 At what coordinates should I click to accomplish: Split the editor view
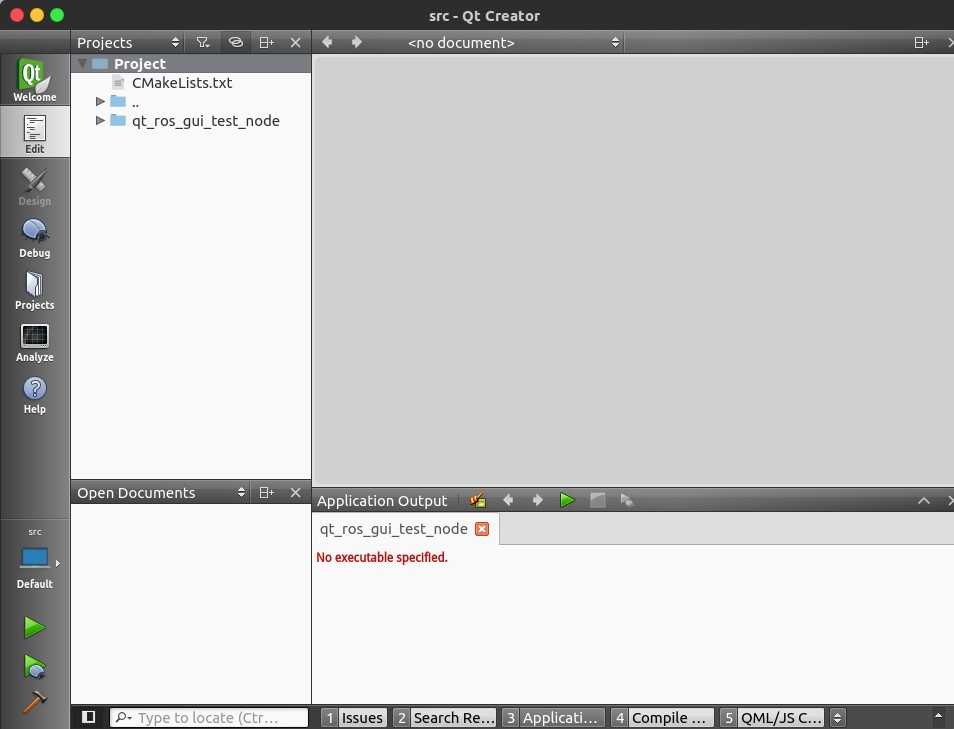[921, 42]
